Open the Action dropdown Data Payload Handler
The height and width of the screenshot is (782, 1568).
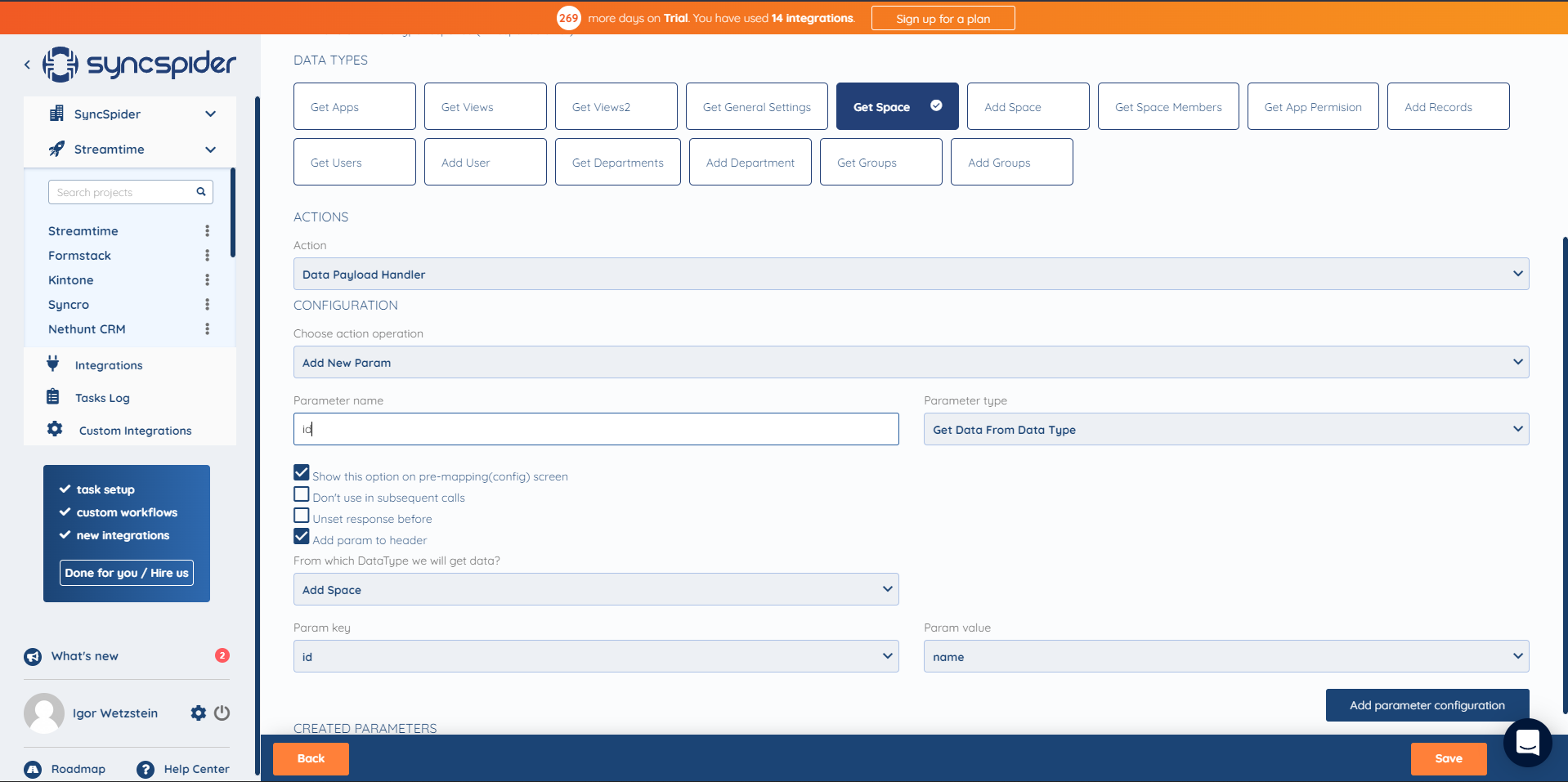(x=911, y=274)
